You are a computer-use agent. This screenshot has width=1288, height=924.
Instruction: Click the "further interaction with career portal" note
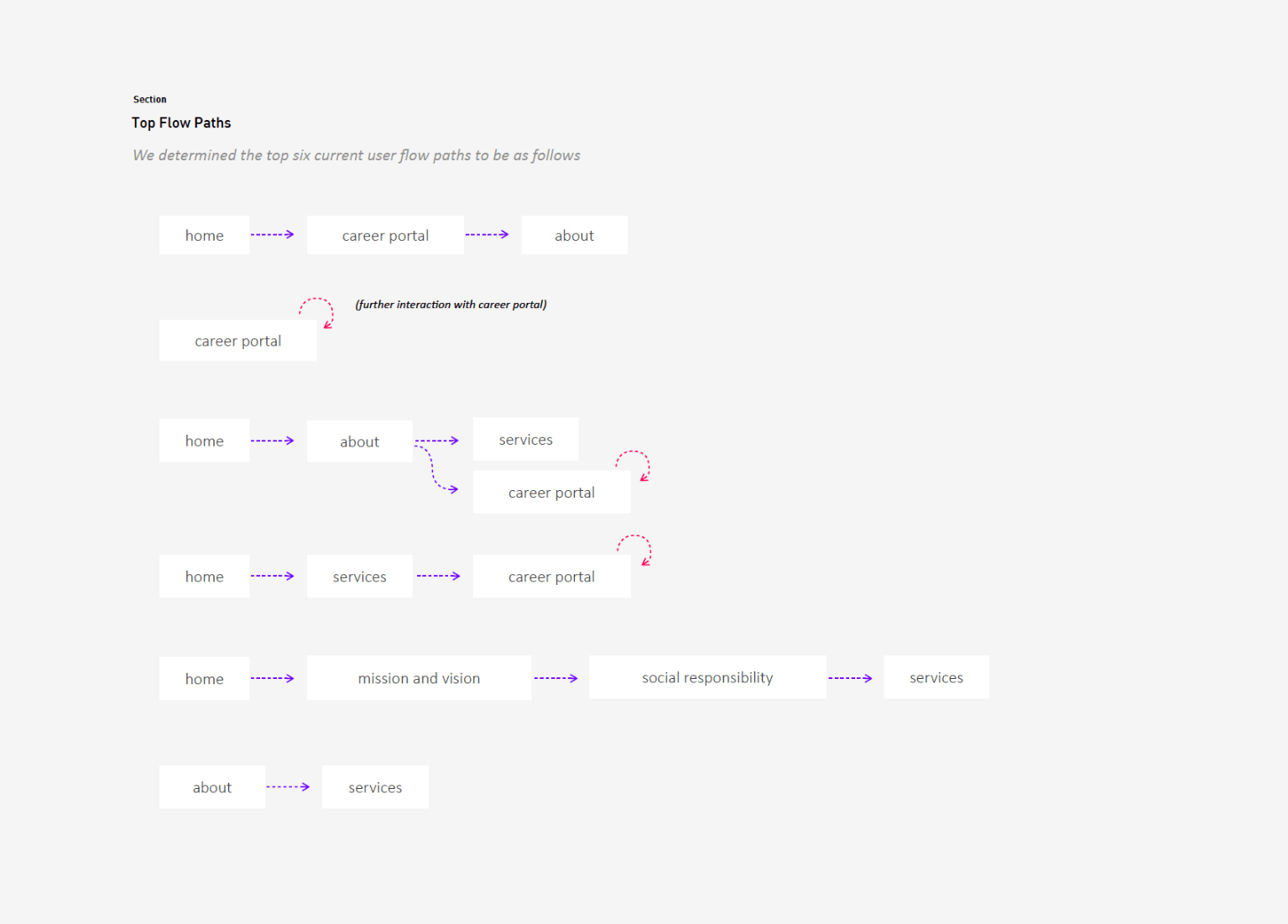(451, 305)
